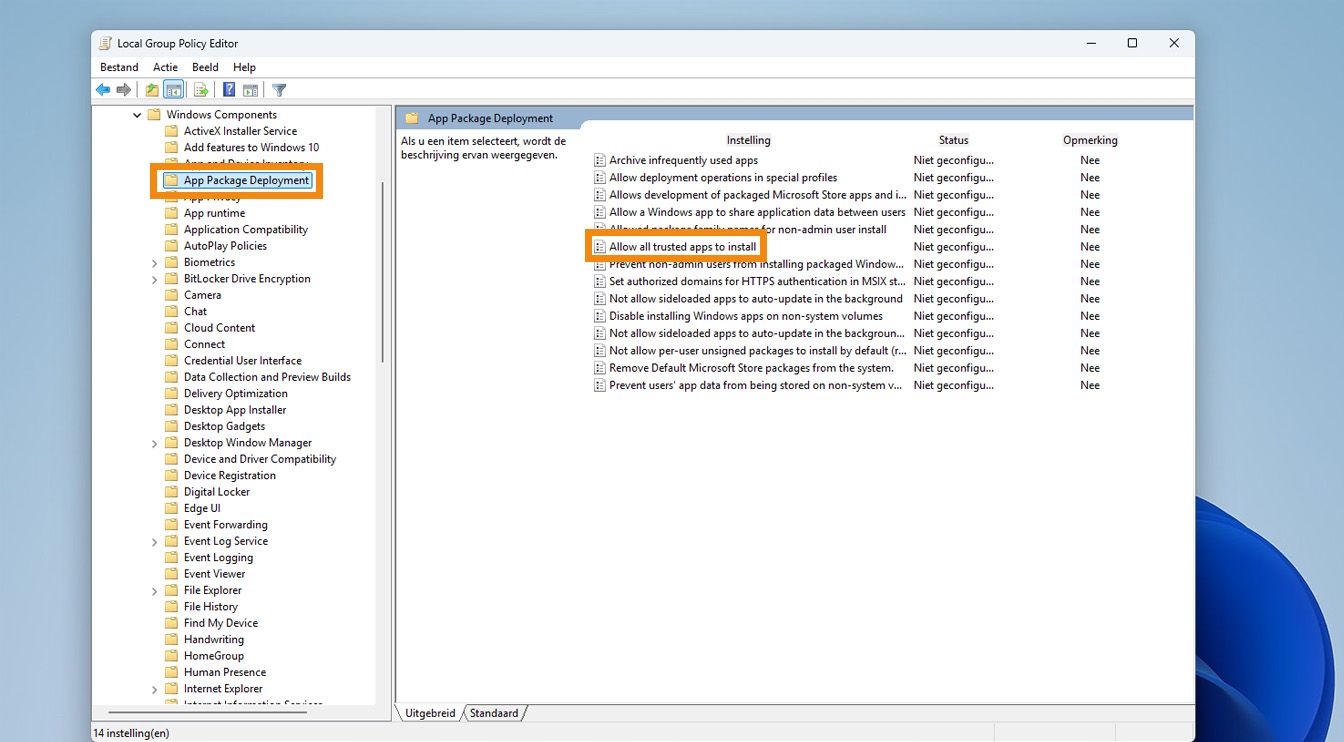Expand the BitLocker Drive Encryption node

tap(154, 279)
